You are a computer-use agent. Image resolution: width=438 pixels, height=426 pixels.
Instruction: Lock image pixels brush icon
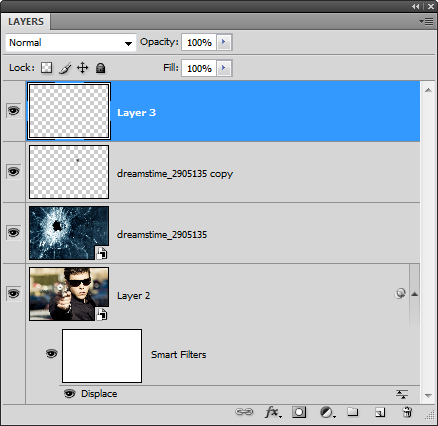point(65,68)
